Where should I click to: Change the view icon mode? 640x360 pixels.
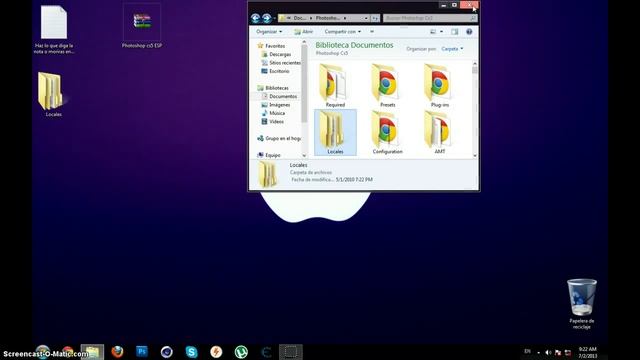point(433,31)
